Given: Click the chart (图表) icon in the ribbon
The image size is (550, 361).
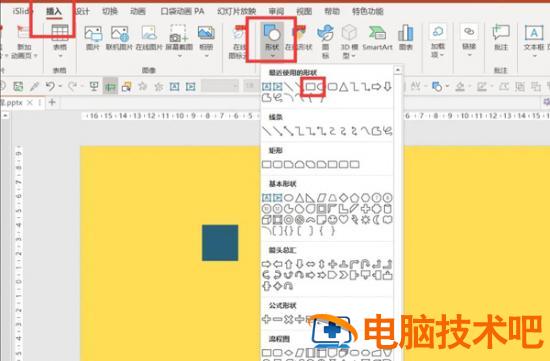Looking at the screenshot, I should [x=405, y=38].
